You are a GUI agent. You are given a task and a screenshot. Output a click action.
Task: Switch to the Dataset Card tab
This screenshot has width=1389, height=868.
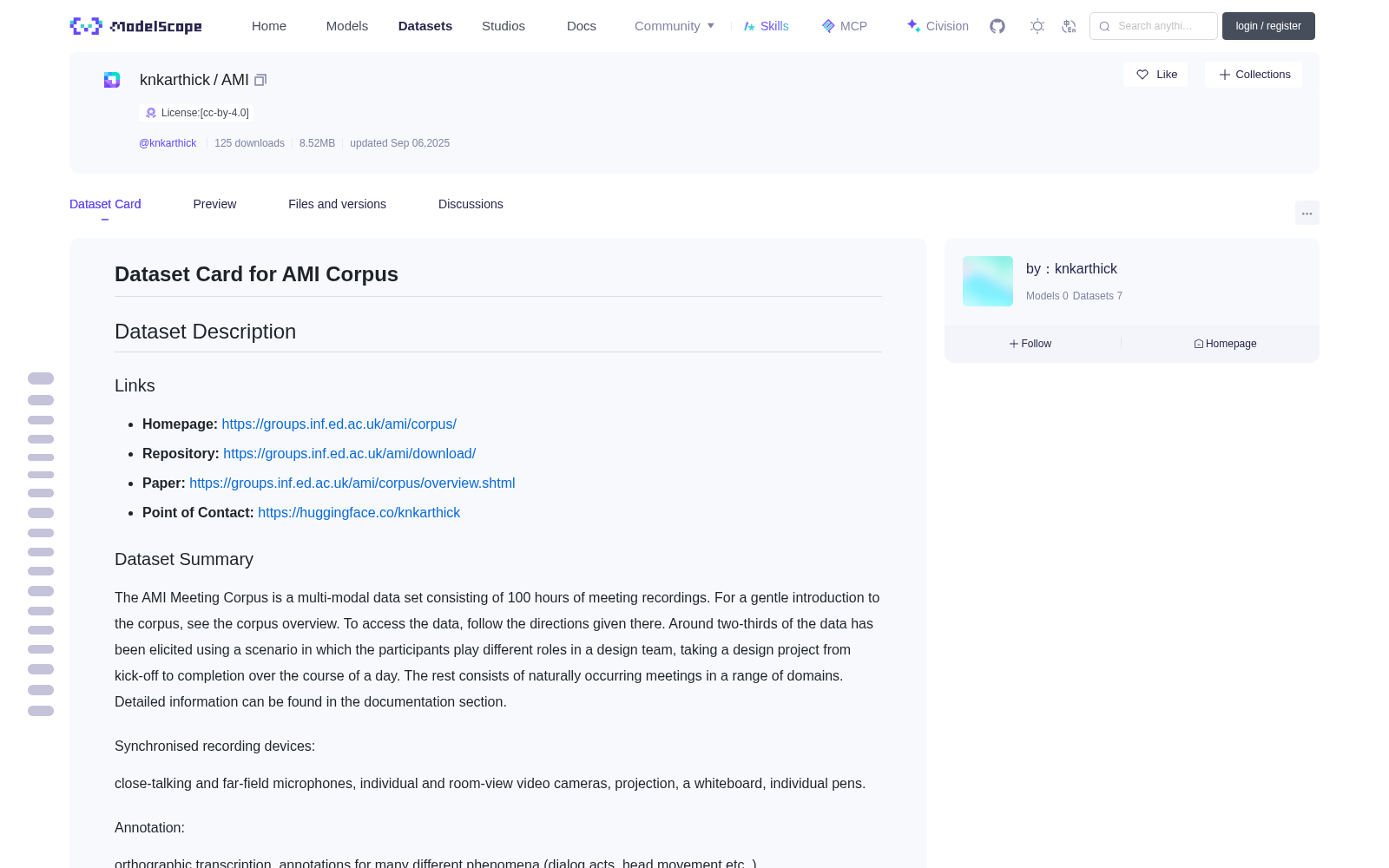105,204
